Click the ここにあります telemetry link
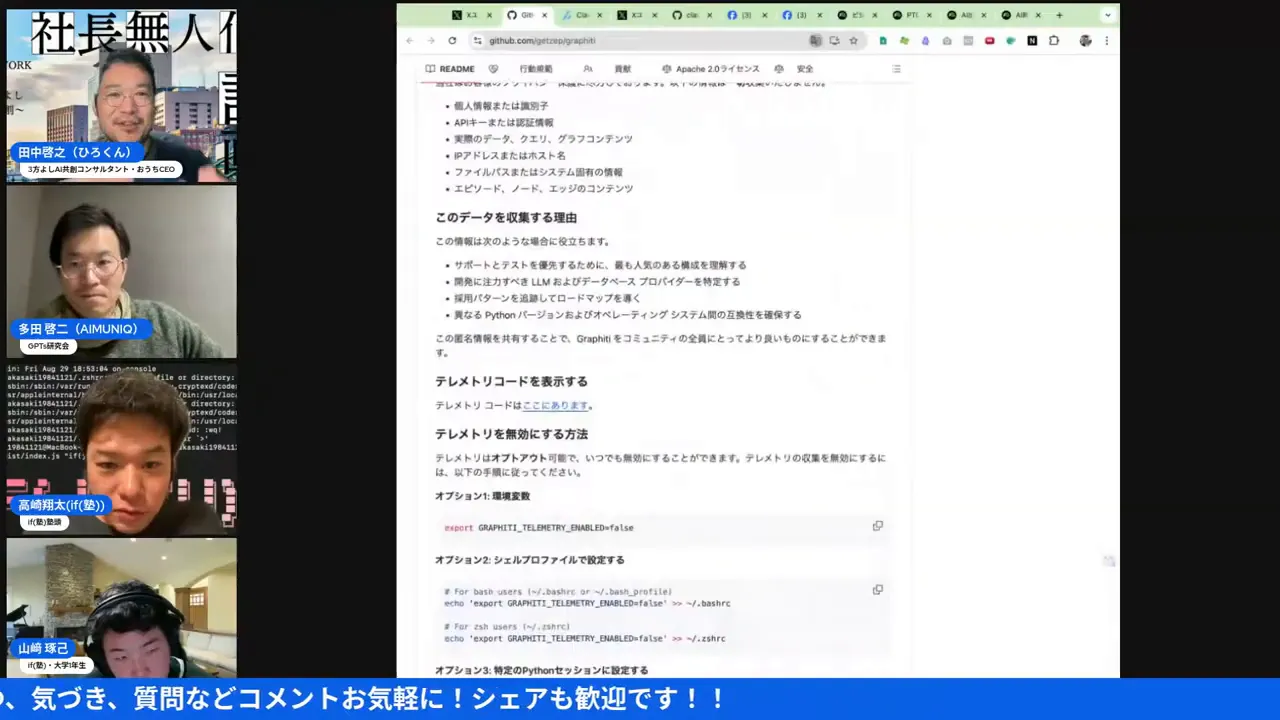This screenshot has height=720, width=1280. point(555,405)
